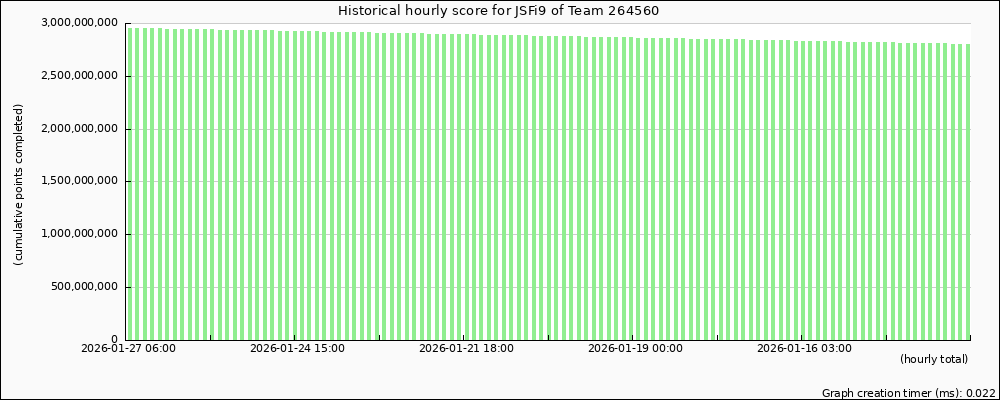Click the 3,000,000,000 y-axis label
Image resolution: width=1000 pixels, height=400 pixels.
coord(81,23)
